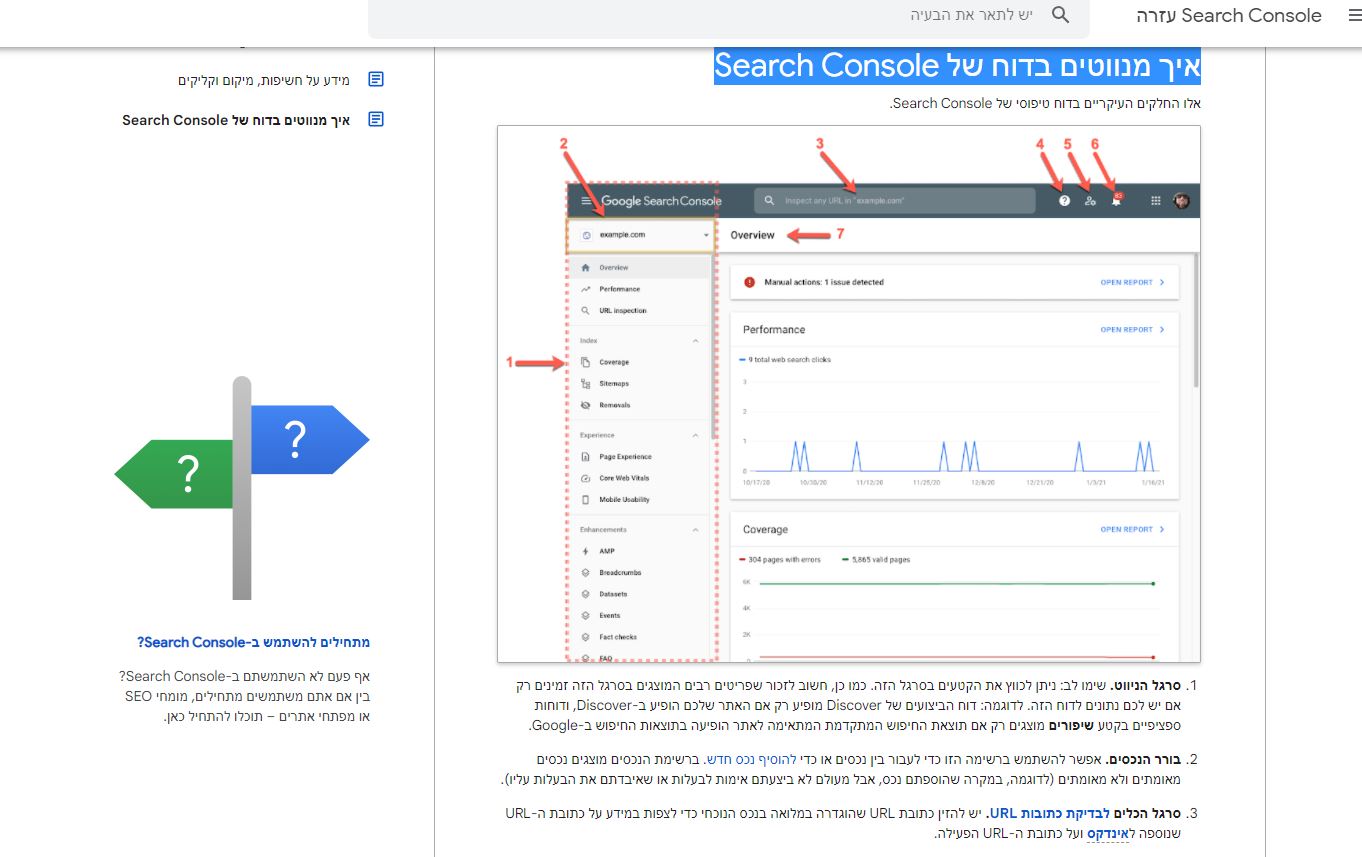Click text 'אף פעם לא השתמשתם ב-Search Console?'

tap(245, 676)
